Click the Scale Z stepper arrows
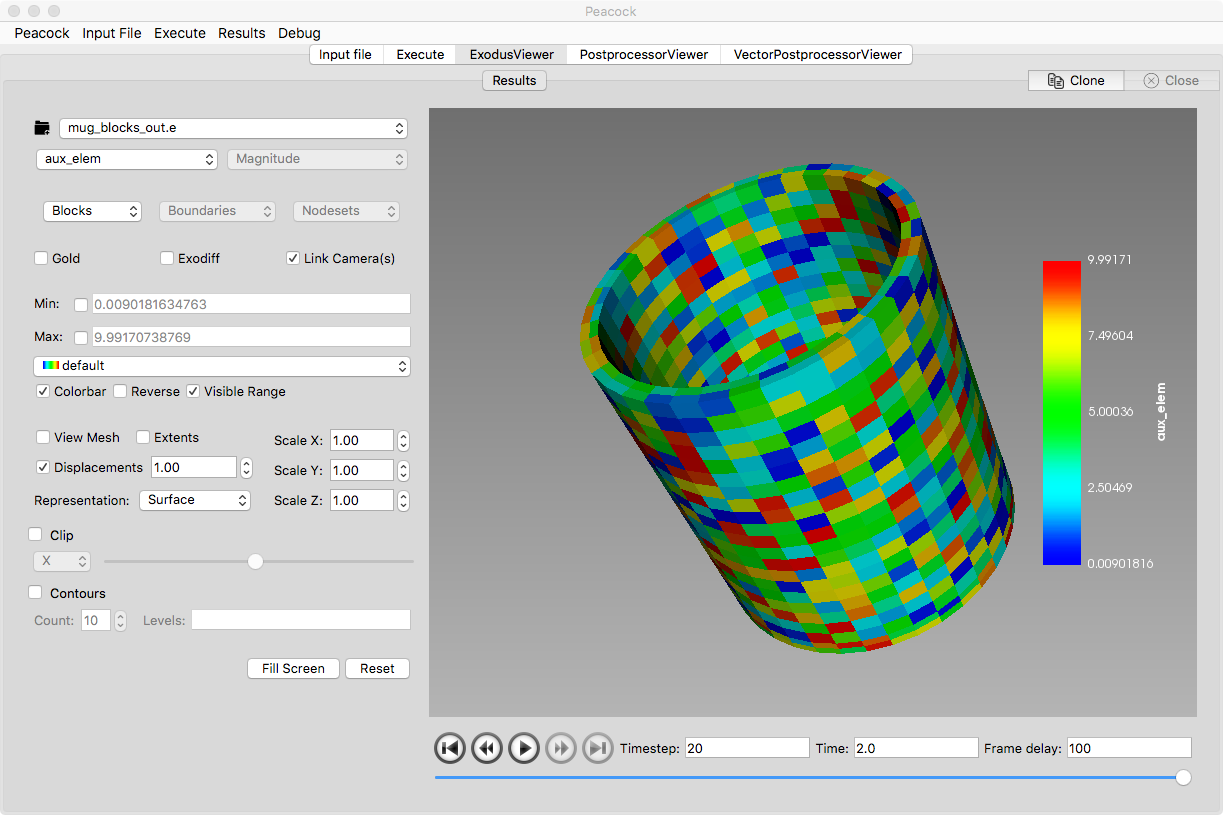The height and width of the screenshot is (815, 1223). click(x=403, y=501)
